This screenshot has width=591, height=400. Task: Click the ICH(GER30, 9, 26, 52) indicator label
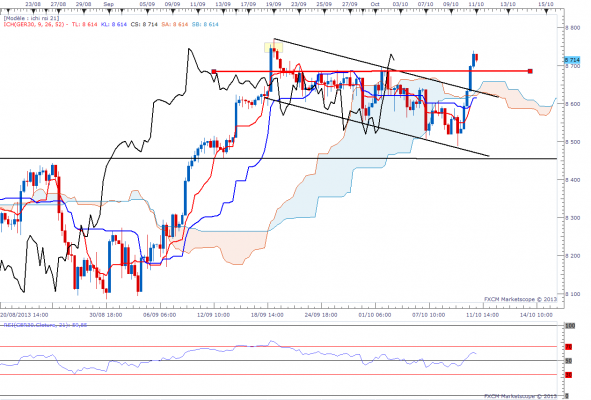(34, 25)
